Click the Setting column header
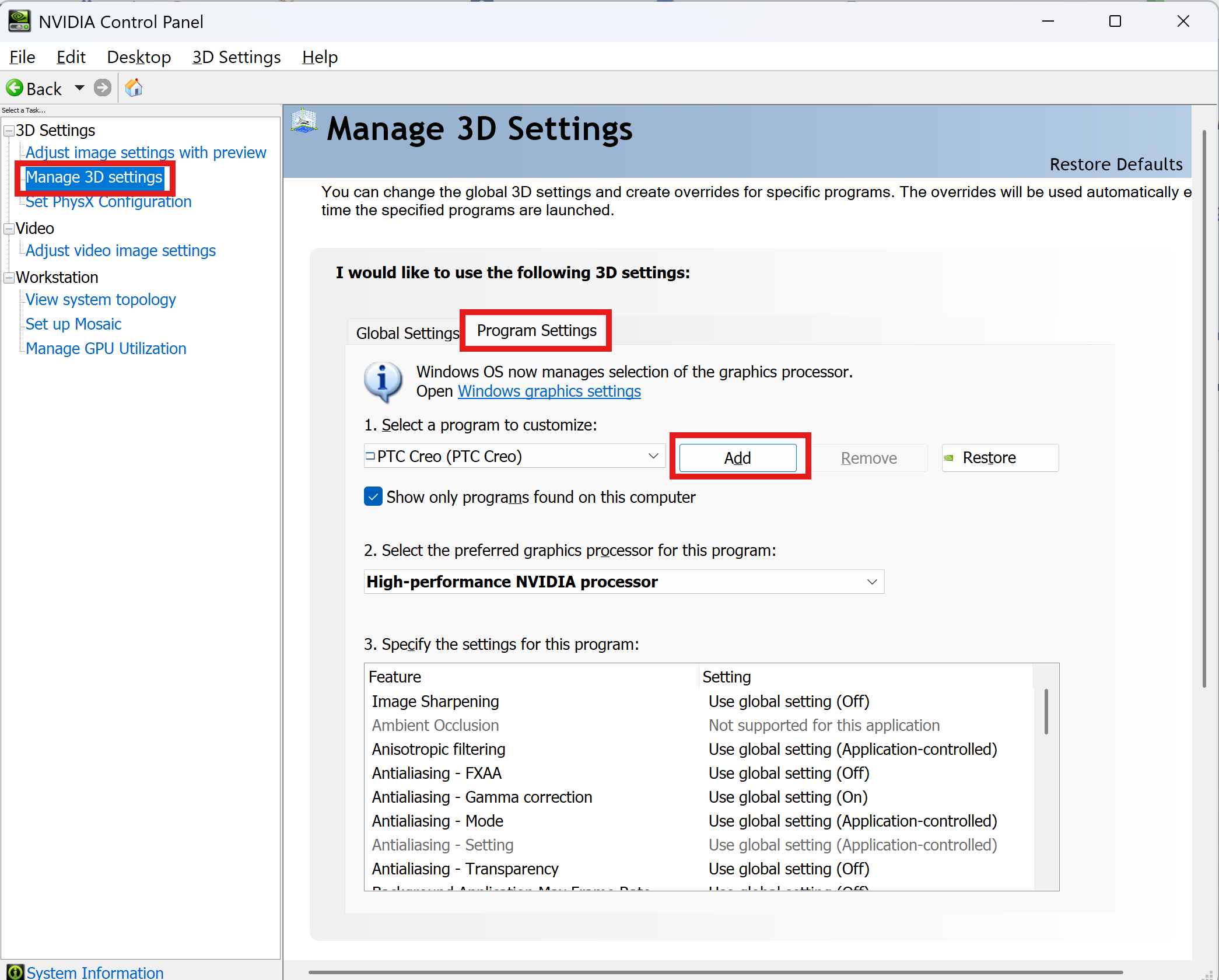 pyautogui.click(x=866, y=677)
